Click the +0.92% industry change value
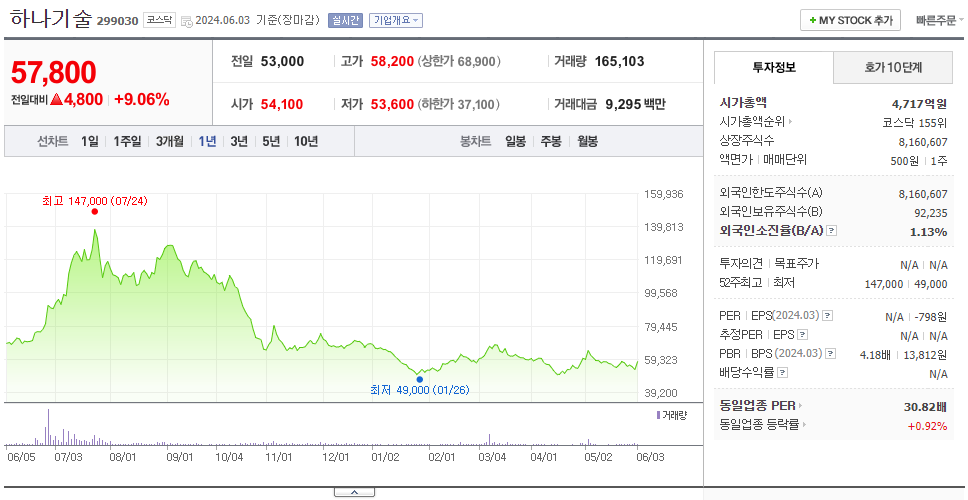The width and height of the screenshot is (968, 500). tap(927, 425)
